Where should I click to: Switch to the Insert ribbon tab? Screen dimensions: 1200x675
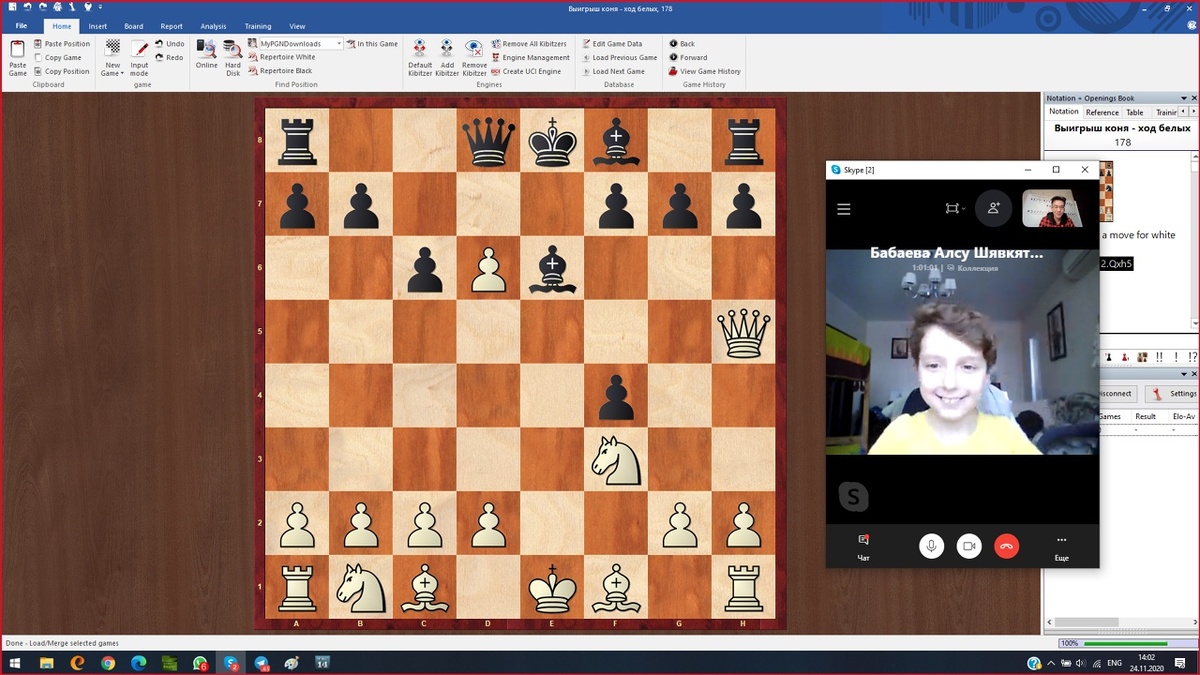[x=97, y=26]
